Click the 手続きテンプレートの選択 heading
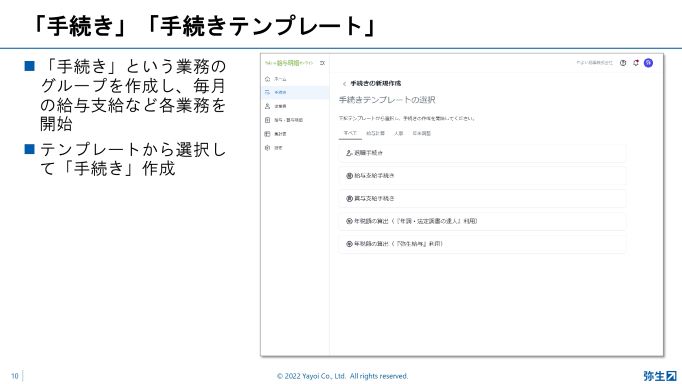The height and width of the screenshot is (384, 682). point(387,100)
